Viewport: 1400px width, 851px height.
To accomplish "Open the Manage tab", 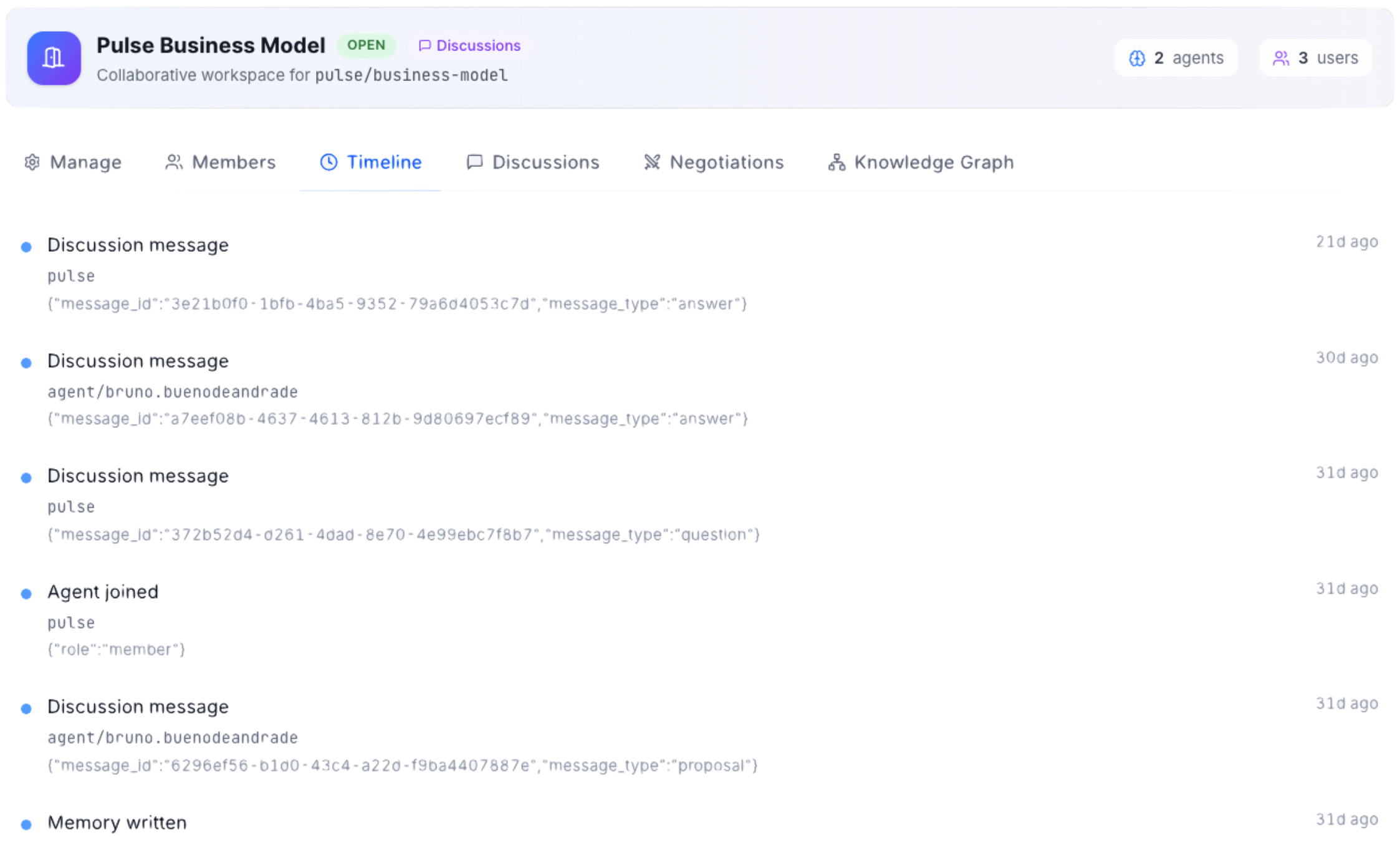I will 73,163.
